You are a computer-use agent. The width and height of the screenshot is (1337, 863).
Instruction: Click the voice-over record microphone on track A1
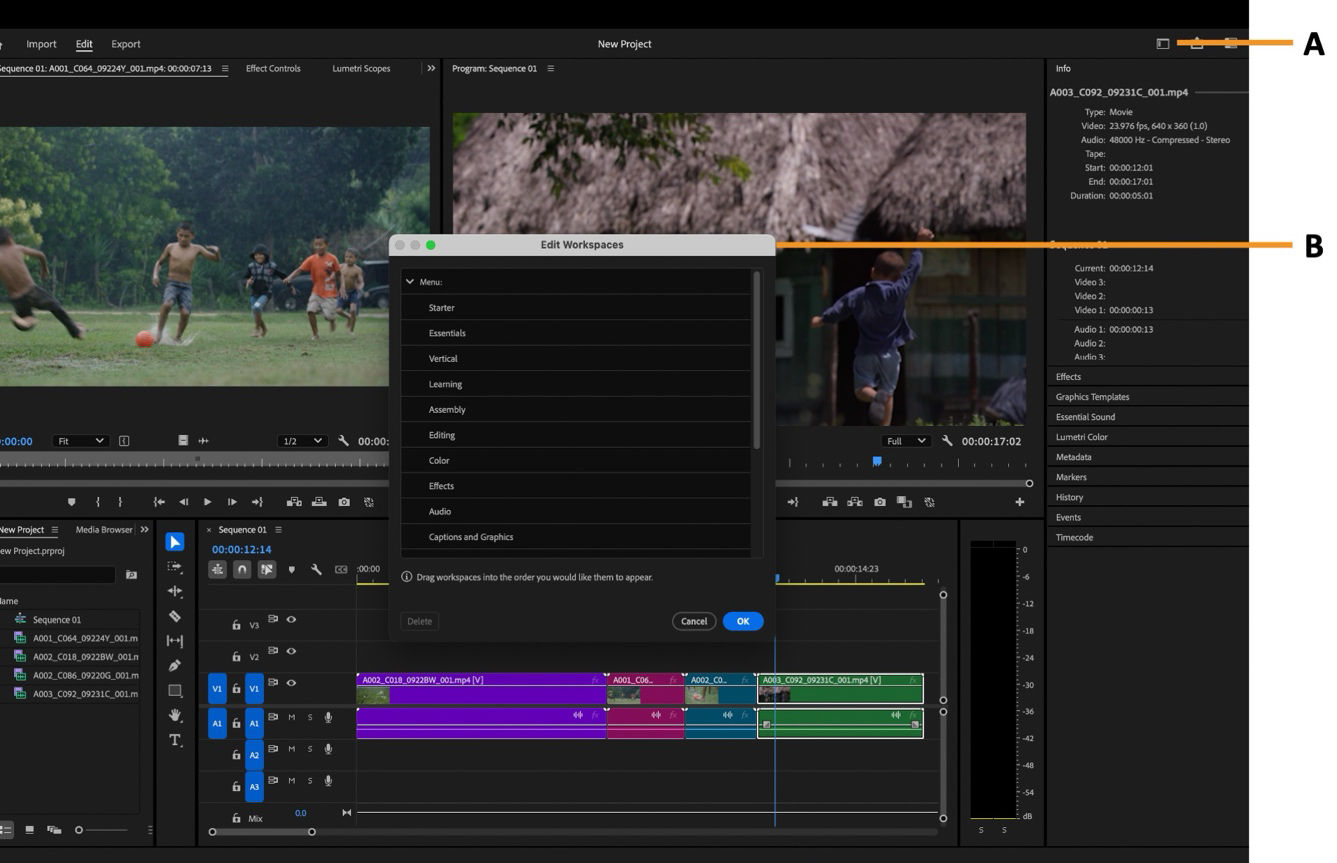(x=328, y=717)
